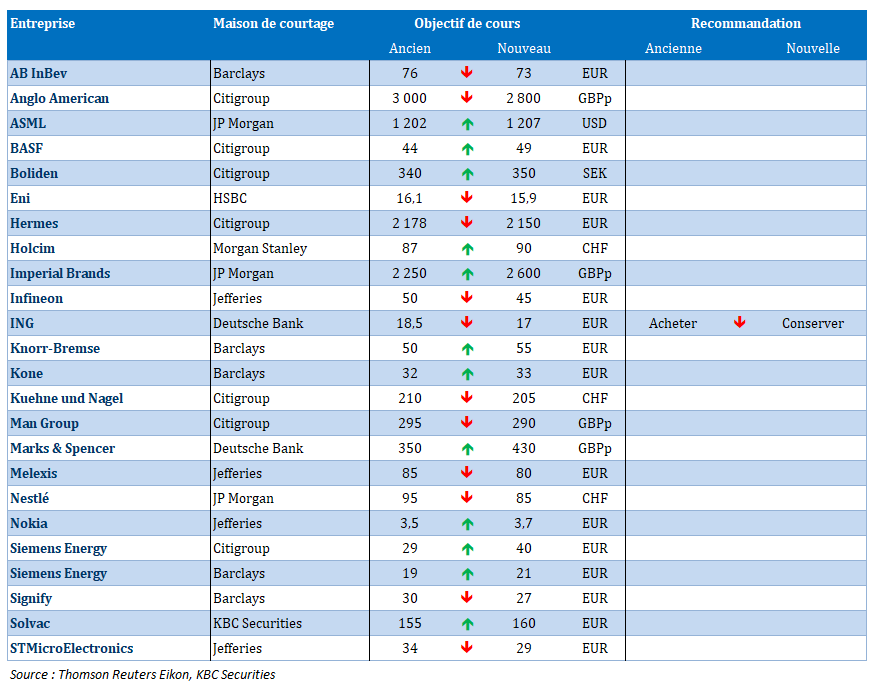Click the green up arrow in the ASML row
Screen dimensions: 873x687
(467, 123)
